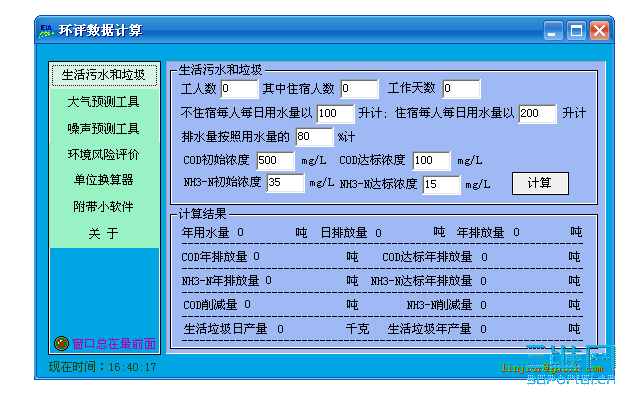626x395 pixels.
Task: Click the 生活垃圾年产量 result label
Action: click(430, 329)
